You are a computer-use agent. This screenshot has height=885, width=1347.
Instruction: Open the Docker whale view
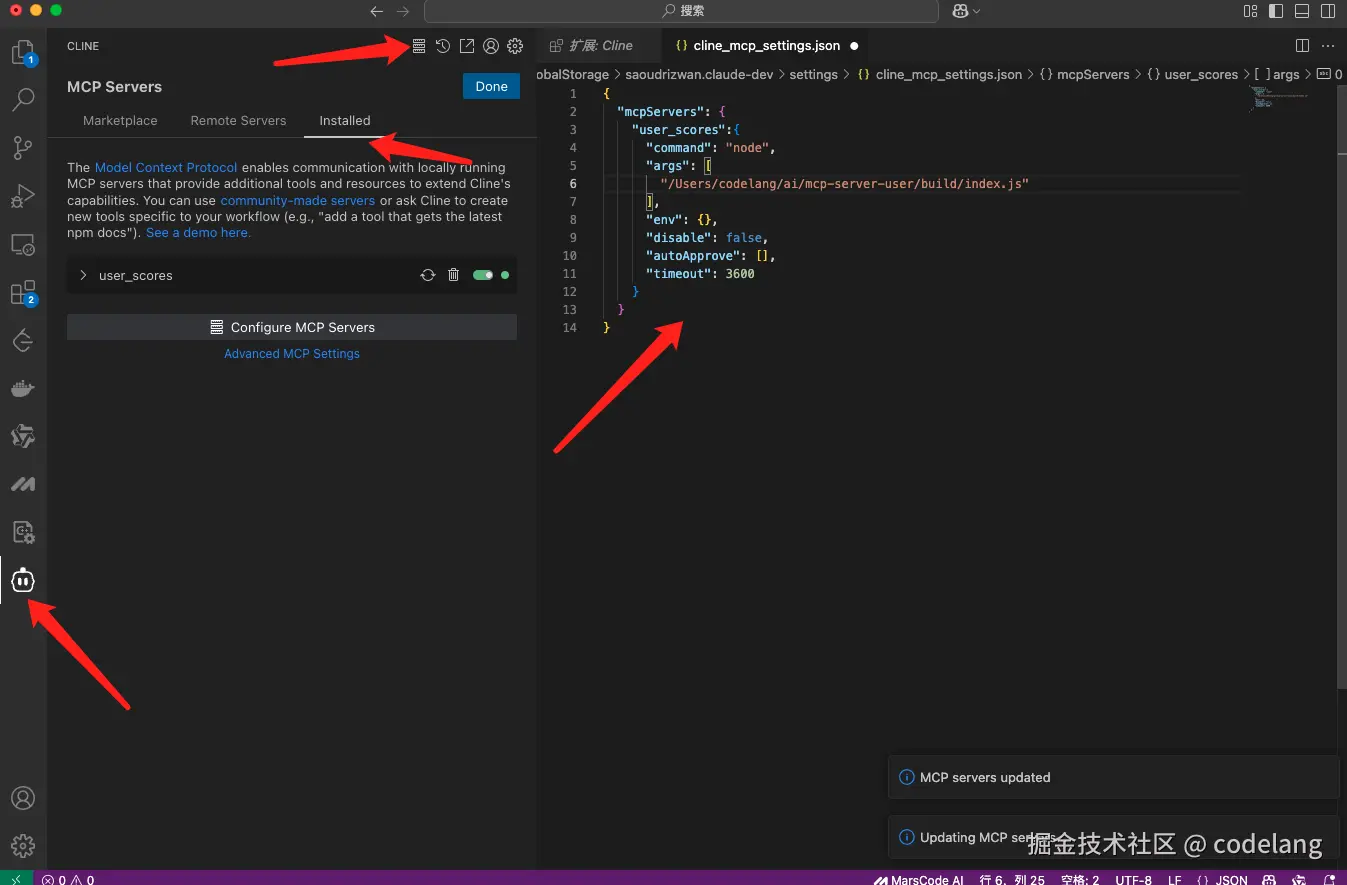tap(23, 388)
